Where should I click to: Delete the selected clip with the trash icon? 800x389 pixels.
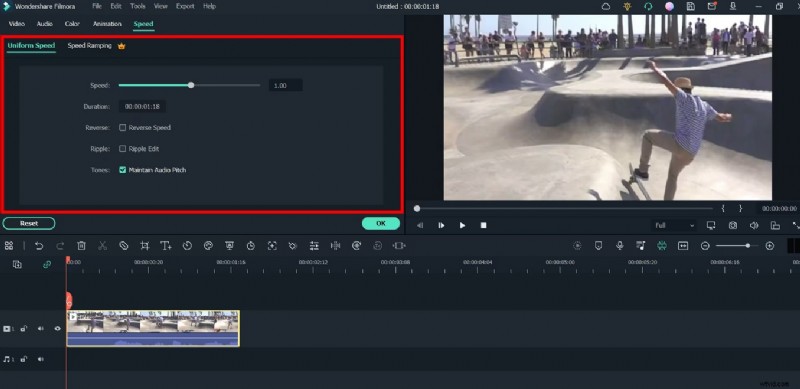[x=81, y=246]
